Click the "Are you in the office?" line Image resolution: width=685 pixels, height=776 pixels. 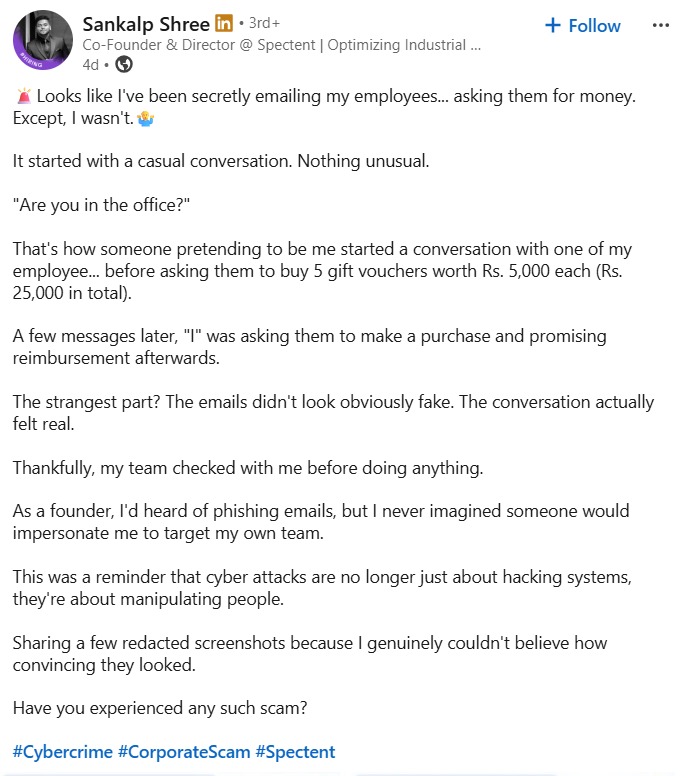101,205
